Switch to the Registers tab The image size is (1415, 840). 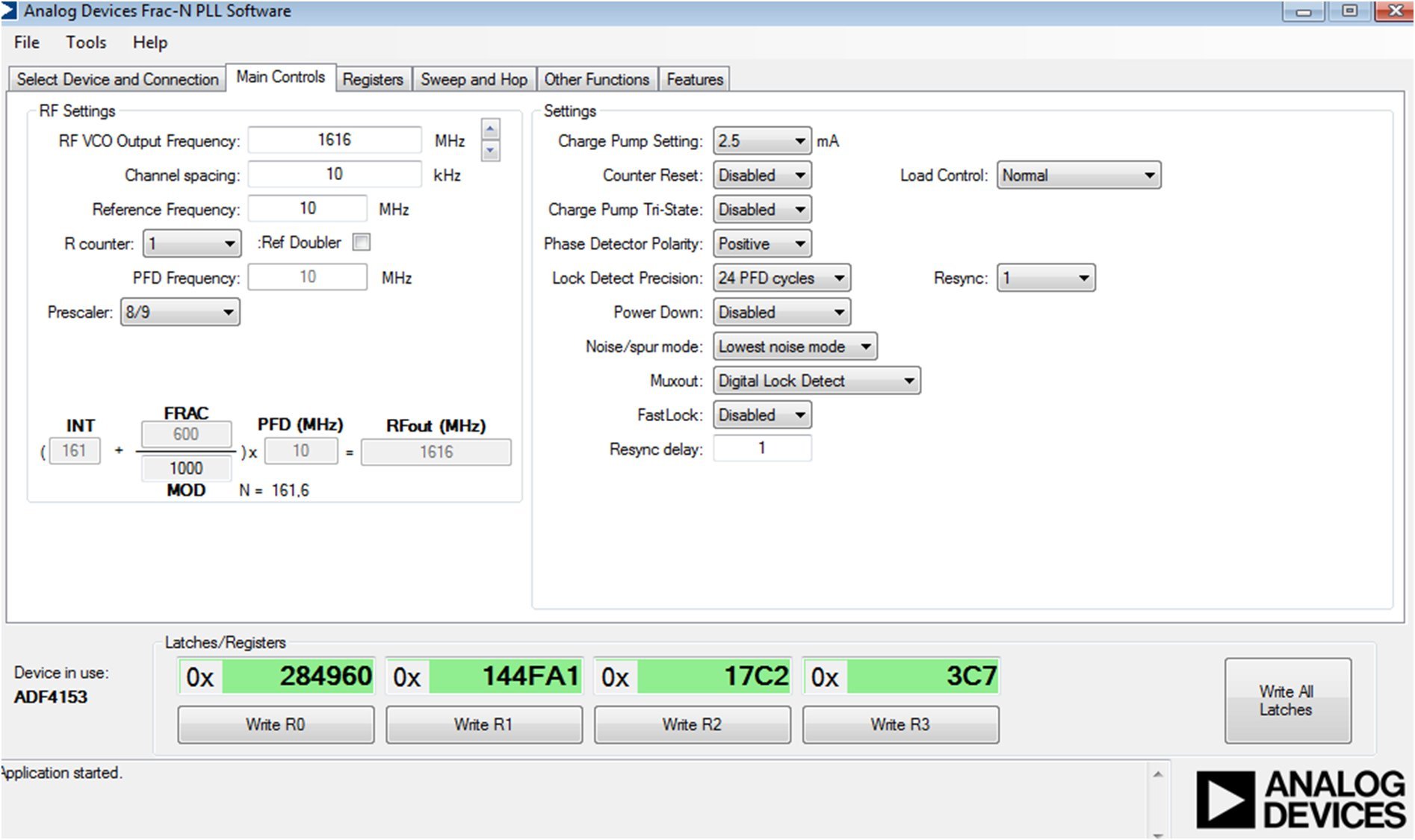point(373,79)
